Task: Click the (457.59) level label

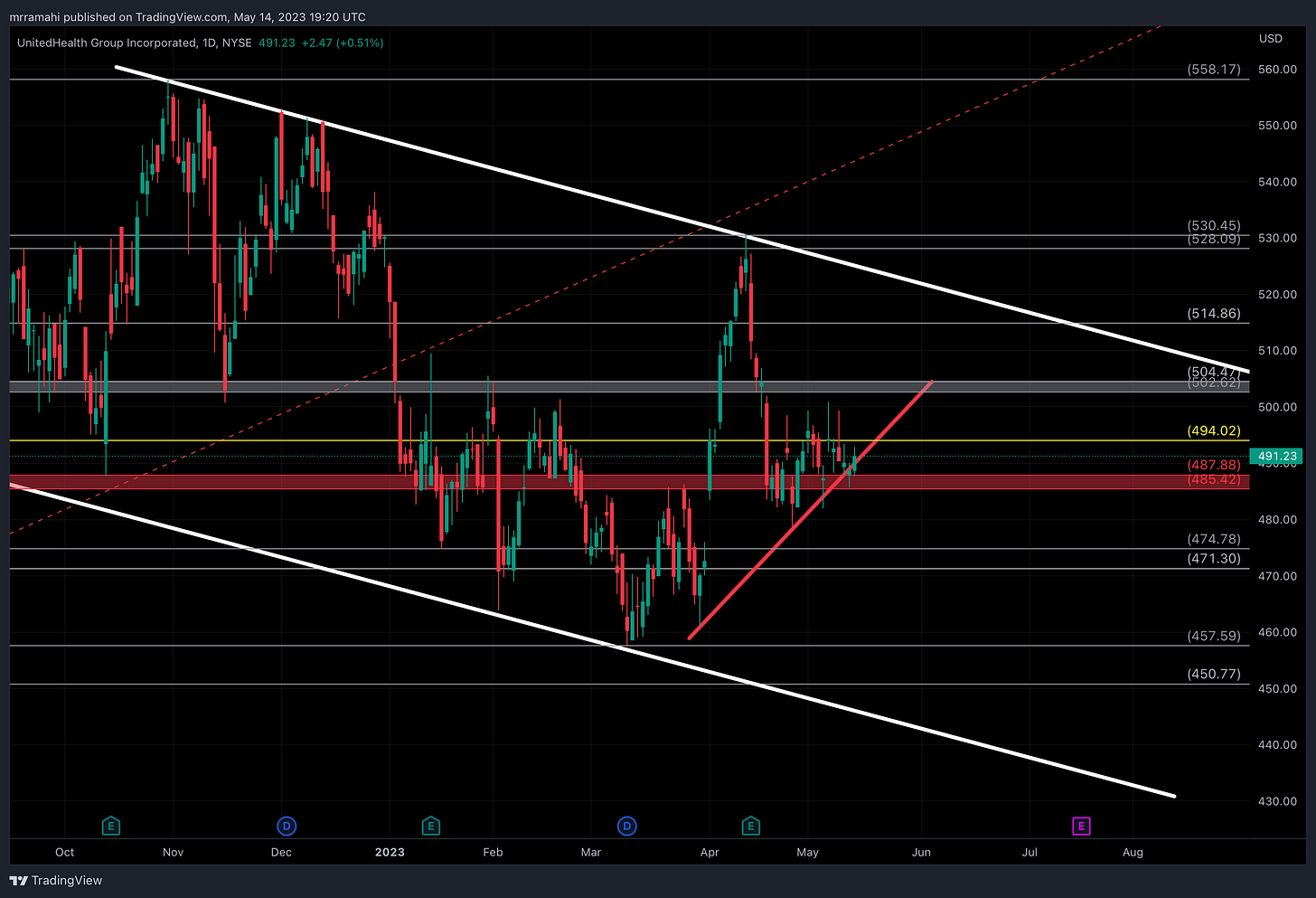Action: coord(1214,637)
